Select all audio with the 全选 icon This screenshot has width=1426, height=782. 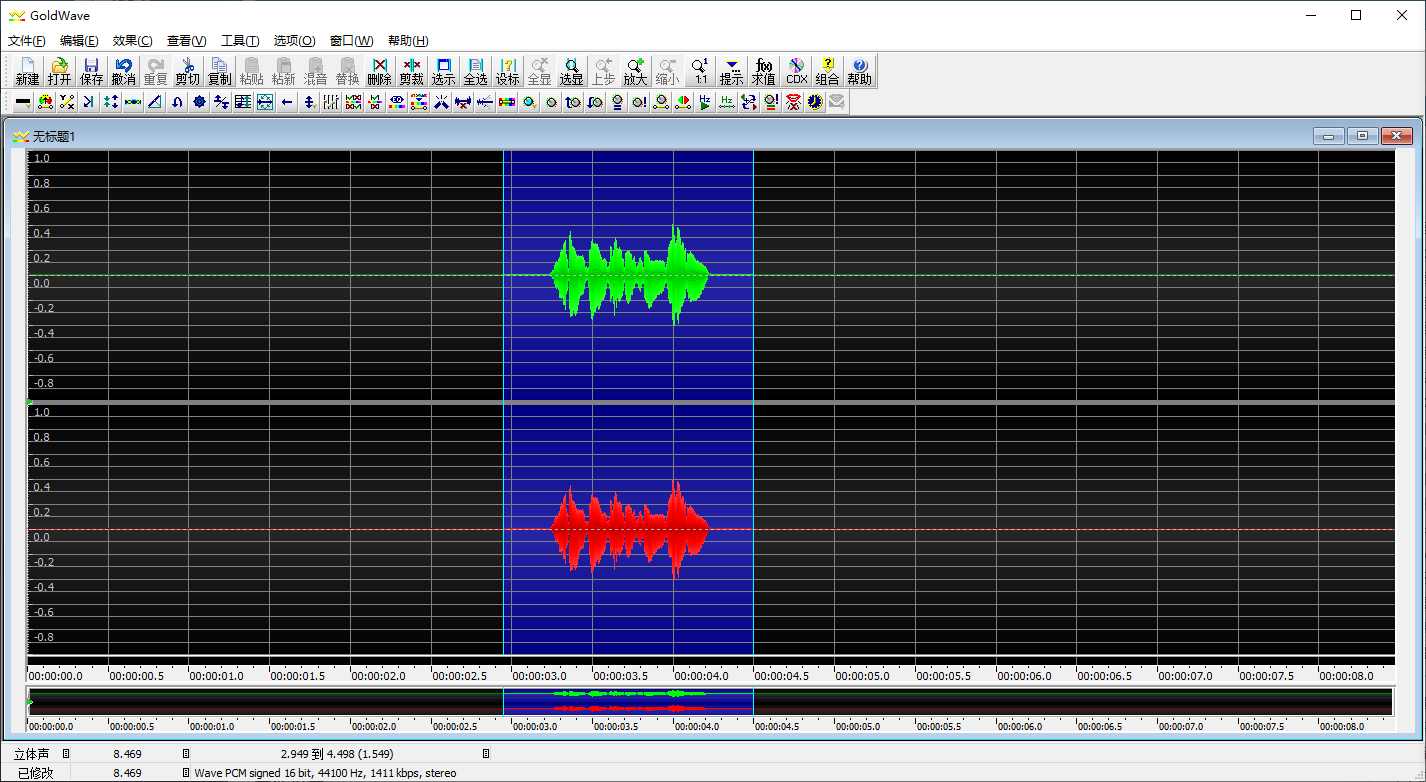click(x=475, y=70)
